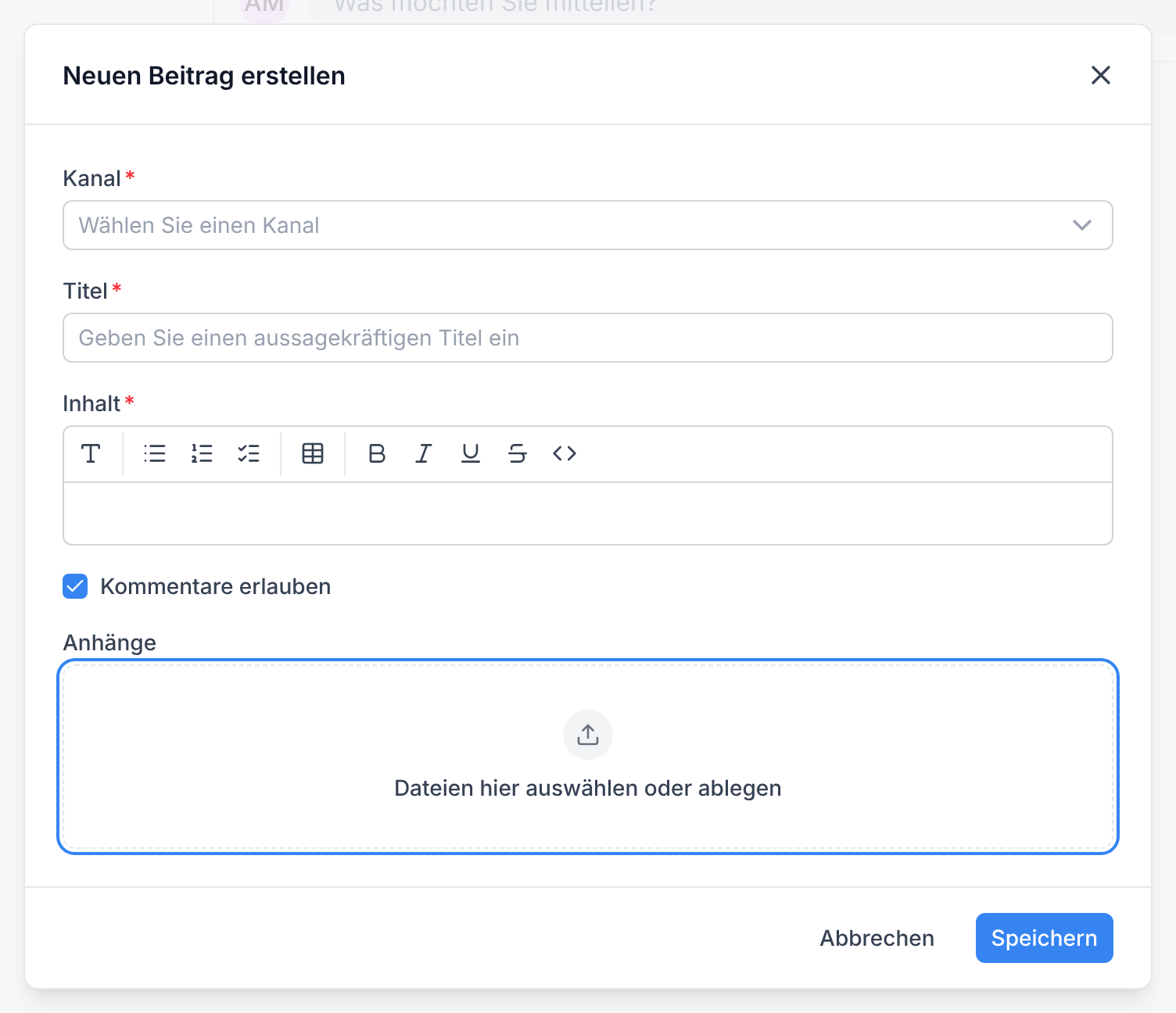Screen dimensions: 1176x1013
Task: Open the text style formatting tool
Action: pyautogui.click(x=91, y=453)
